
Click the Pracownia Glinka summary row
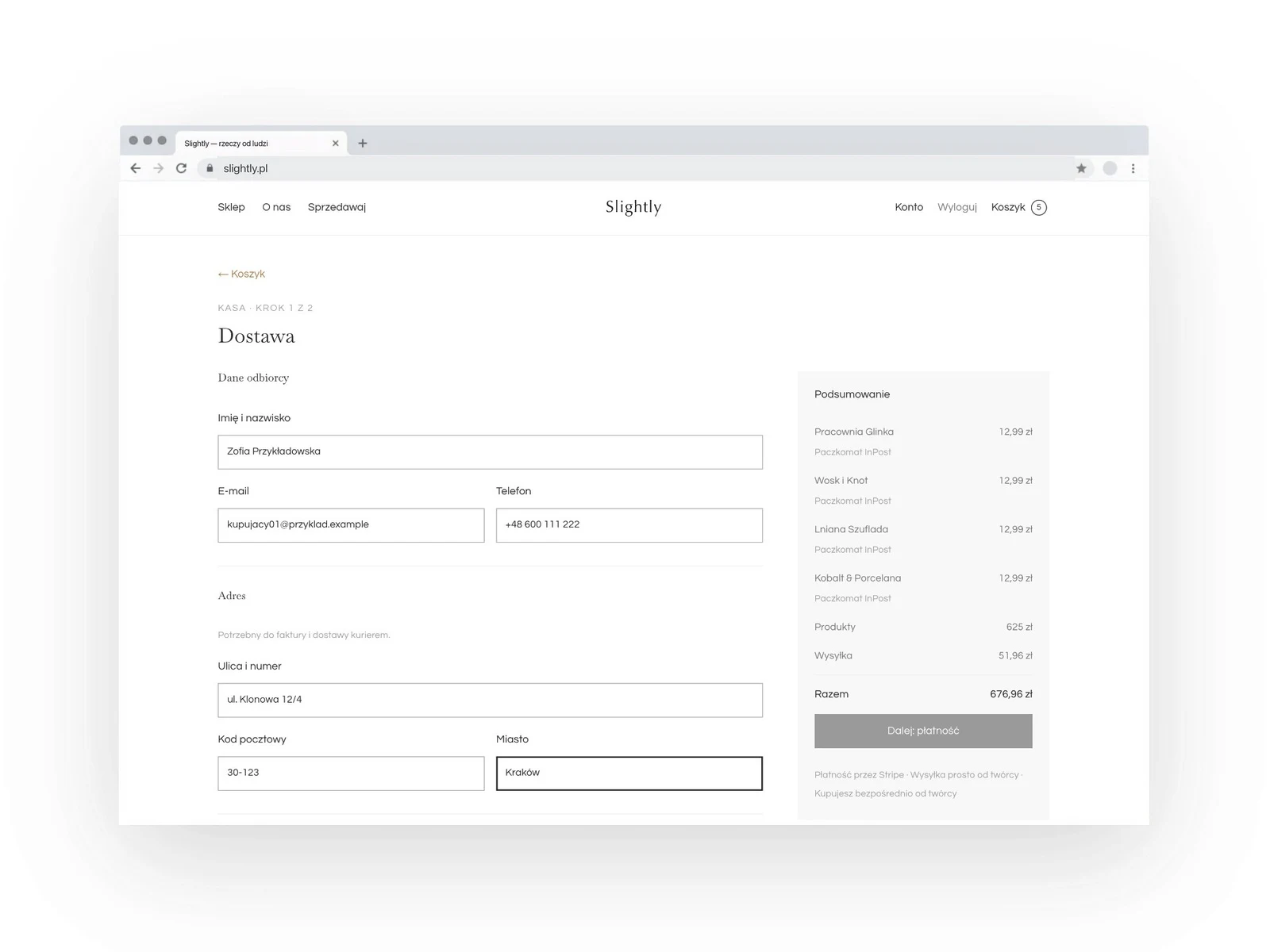tap(923, 441)
